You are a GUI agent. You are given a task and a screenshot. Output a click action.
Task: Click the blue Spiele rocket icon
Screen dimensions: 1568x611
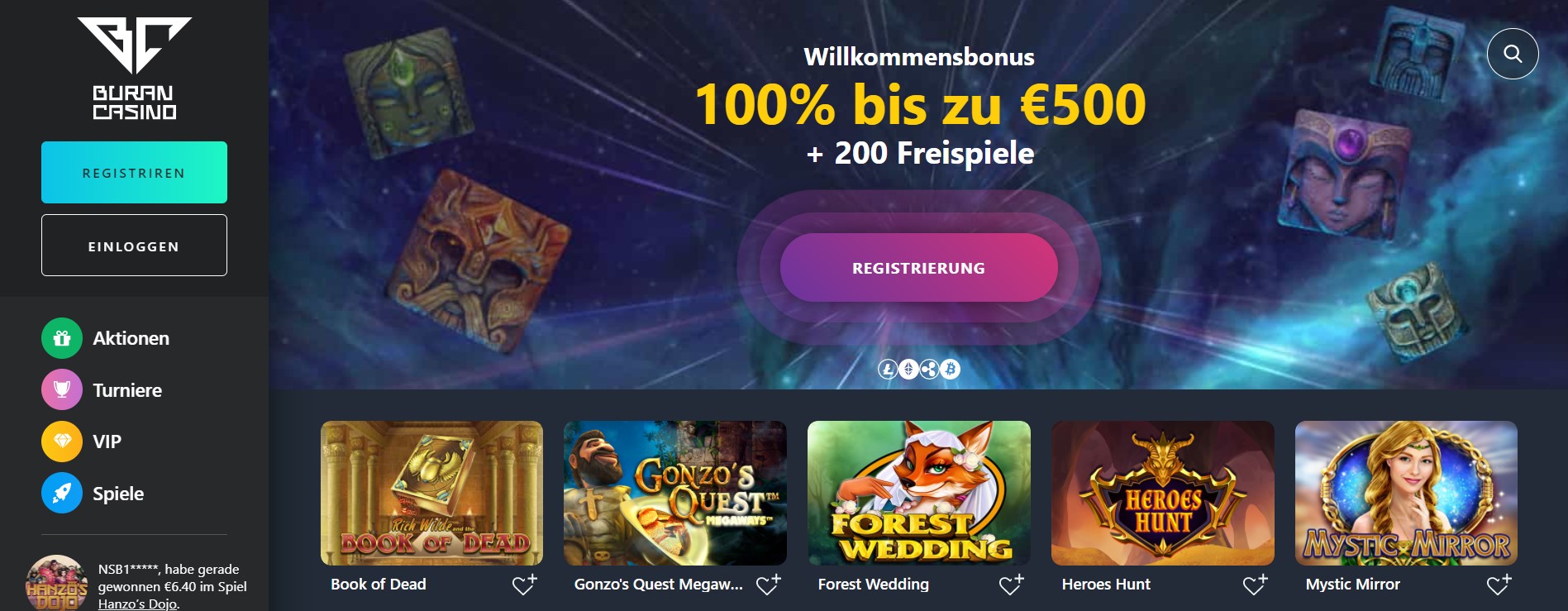[x=62, y=494]
